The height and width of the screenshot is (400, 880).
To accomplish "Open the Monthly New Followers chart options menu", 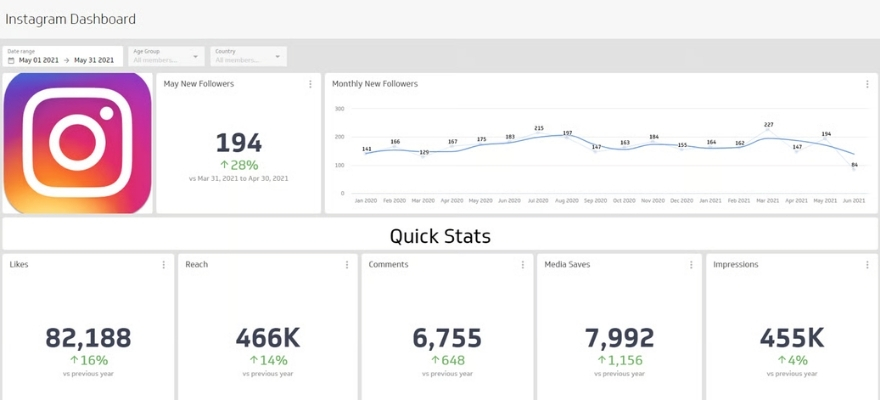I will [867, 84].
